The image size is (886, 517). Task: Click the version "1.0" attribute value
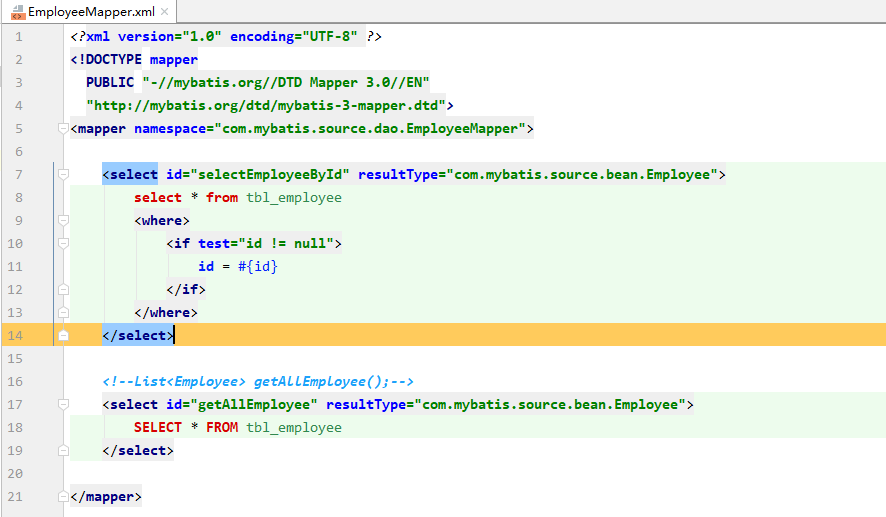(202, 37)
